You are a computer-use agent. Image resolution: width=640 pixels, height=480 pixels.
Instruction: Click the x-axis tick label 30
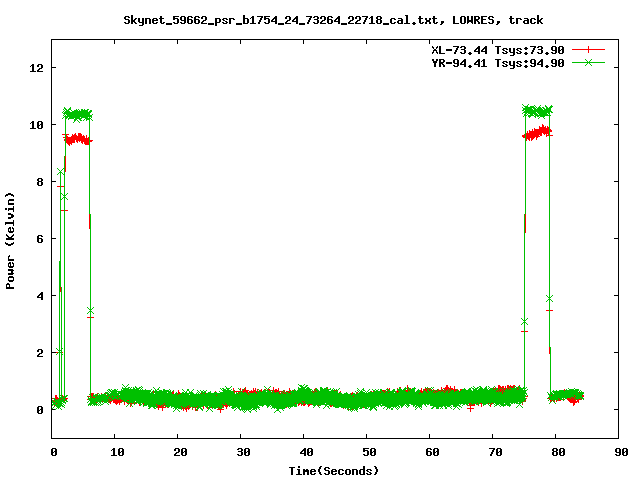[243, 452]
